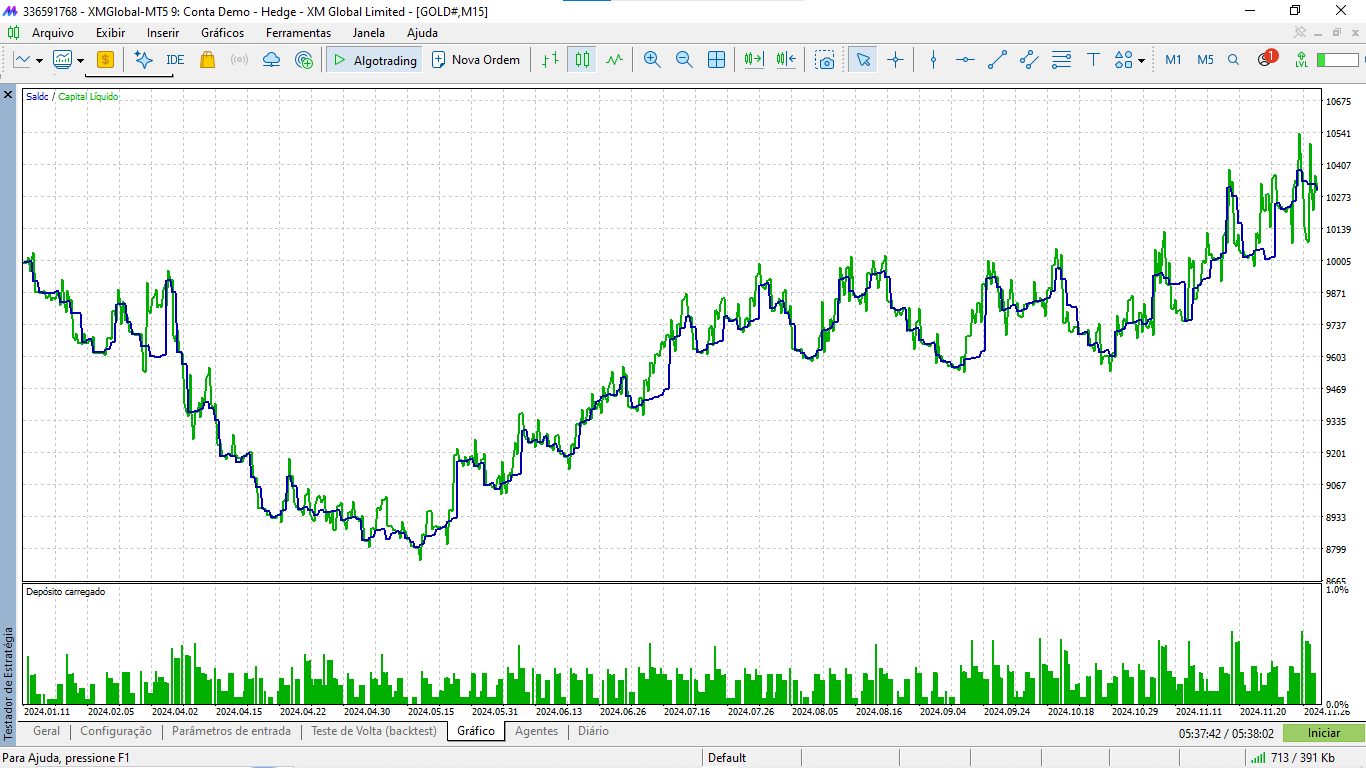Screen dimensions: 1366x768
Task: Click the elapsed time 05:37:42 / 05:38:02
Action: point(1226,733)
